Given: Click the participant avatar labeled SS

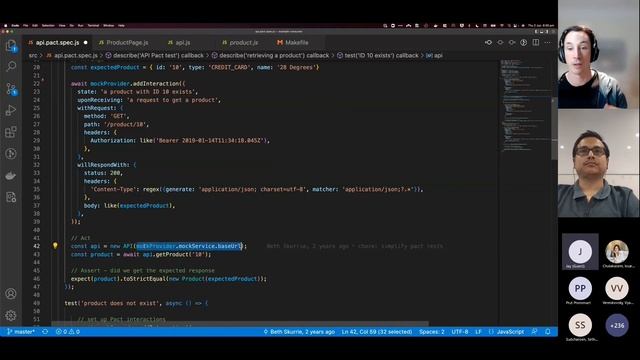Looking at the screenshot, I should pos(580,325).
